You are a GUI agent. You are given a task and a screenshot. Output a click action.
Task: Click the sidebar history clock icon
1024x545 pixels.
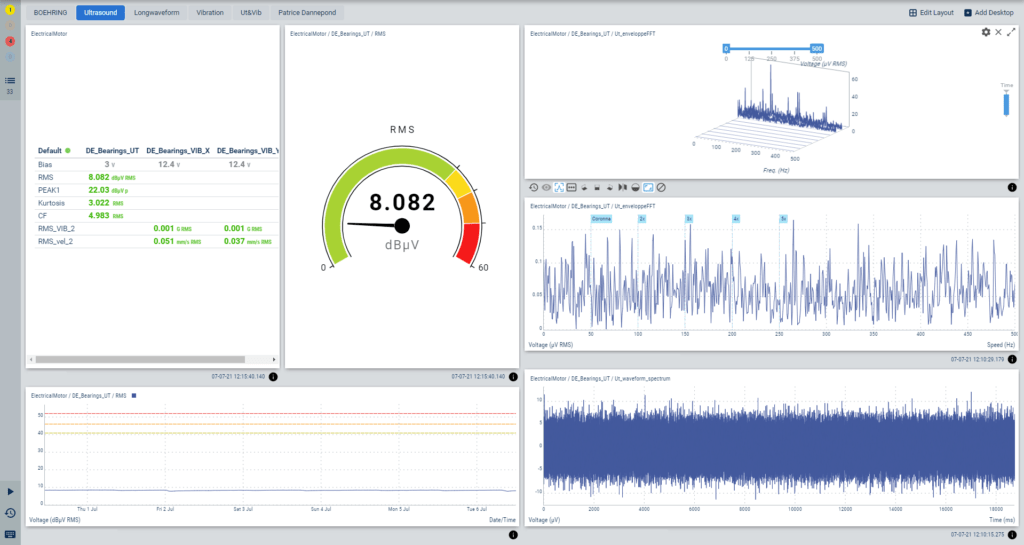pos(10,513)
